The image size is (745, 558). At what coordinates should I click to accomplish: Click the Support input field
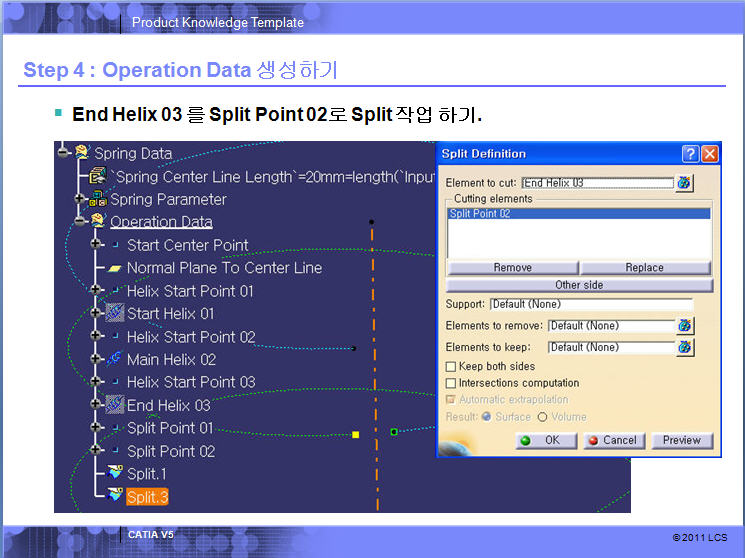point(590,304)
